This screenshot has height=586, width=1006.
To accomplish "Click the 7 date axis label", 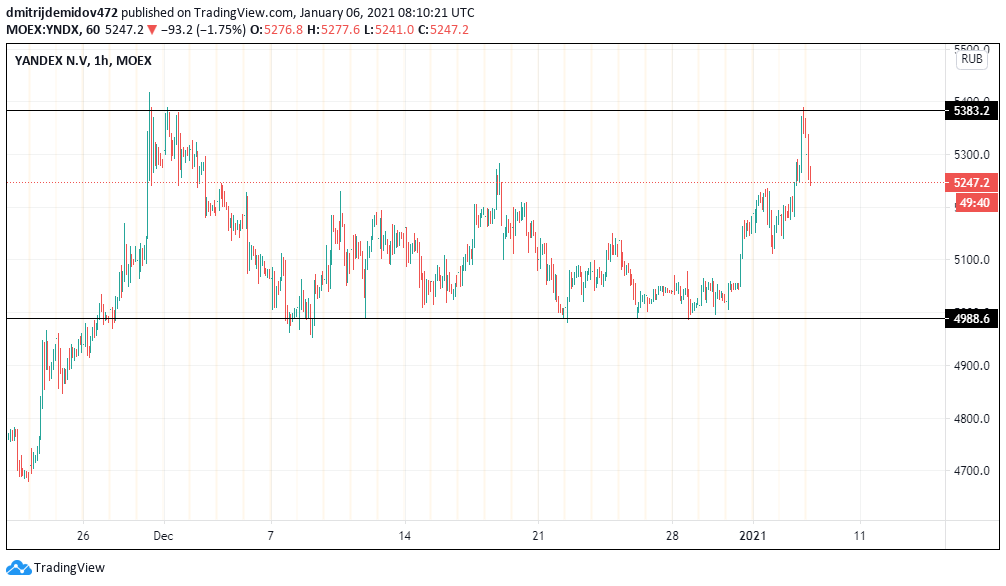I will click(x=271, y=535).
